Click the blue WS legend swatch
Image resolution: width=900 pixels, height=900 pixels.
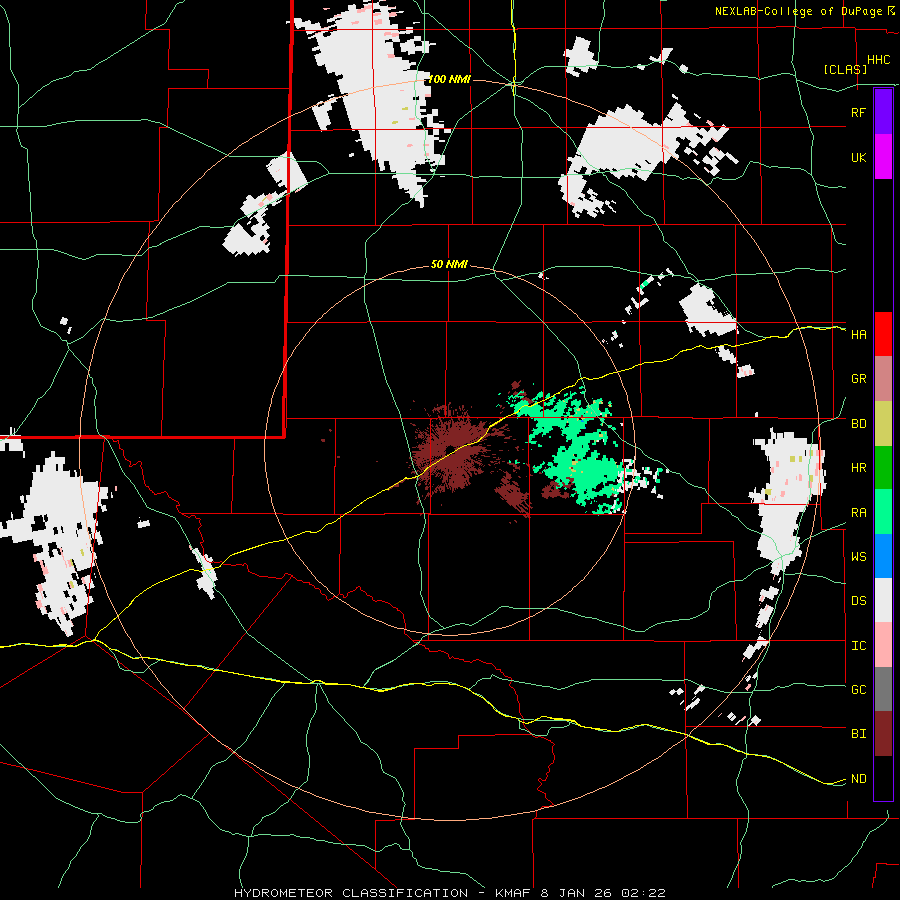[x=883, y=556]
